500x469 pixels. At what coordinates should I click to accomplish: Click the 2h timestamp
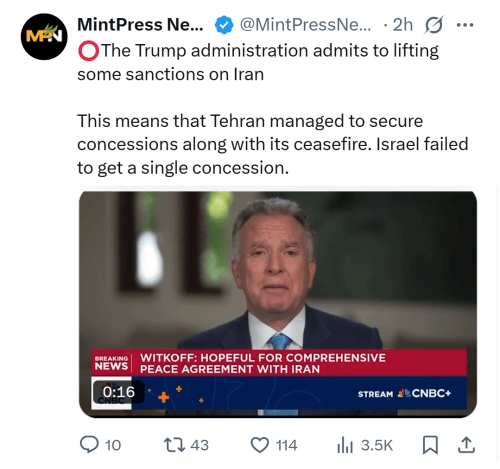(x=403, y=25)
